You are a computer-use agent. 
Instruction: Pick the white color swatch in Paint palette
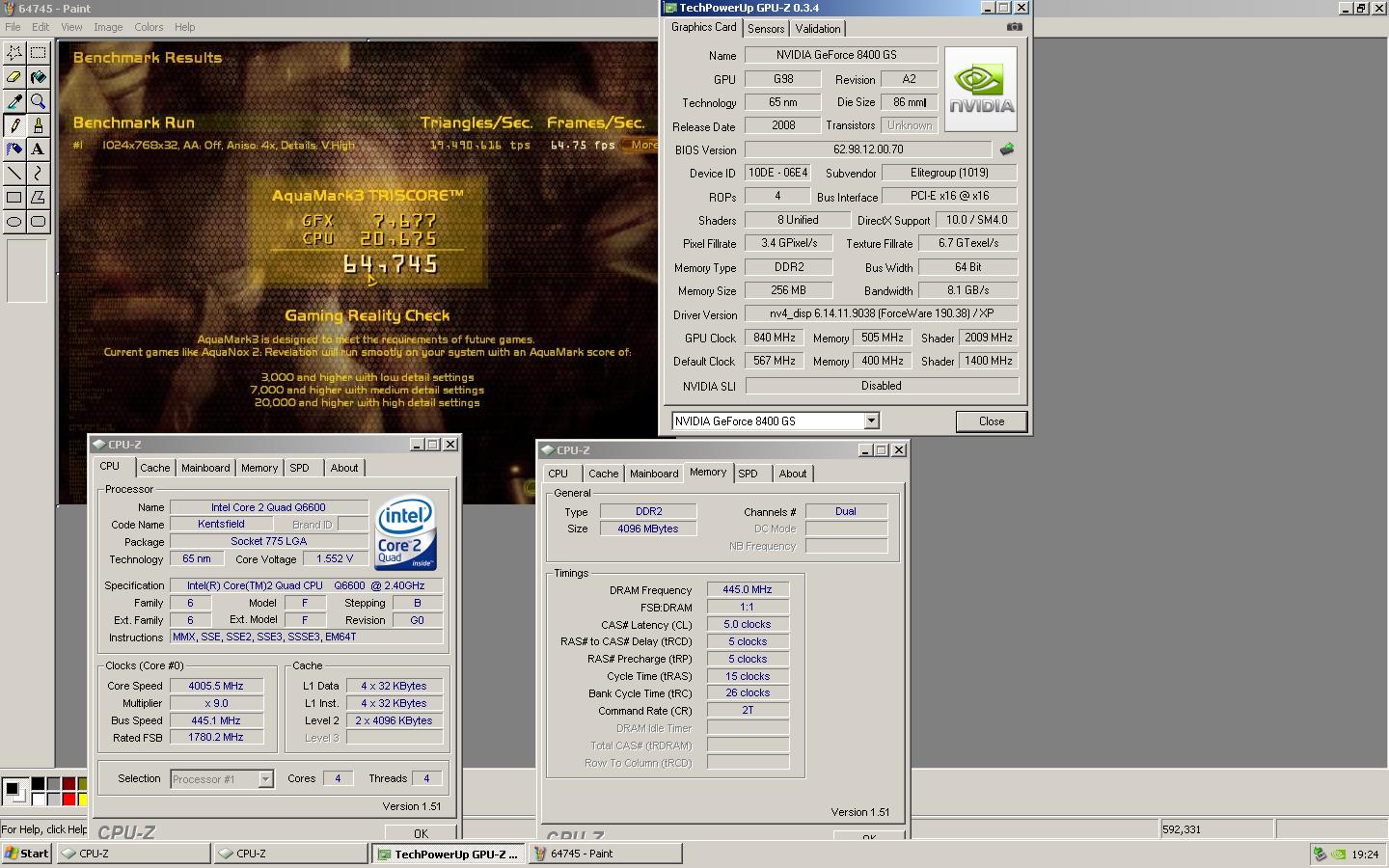click(38, 799)
